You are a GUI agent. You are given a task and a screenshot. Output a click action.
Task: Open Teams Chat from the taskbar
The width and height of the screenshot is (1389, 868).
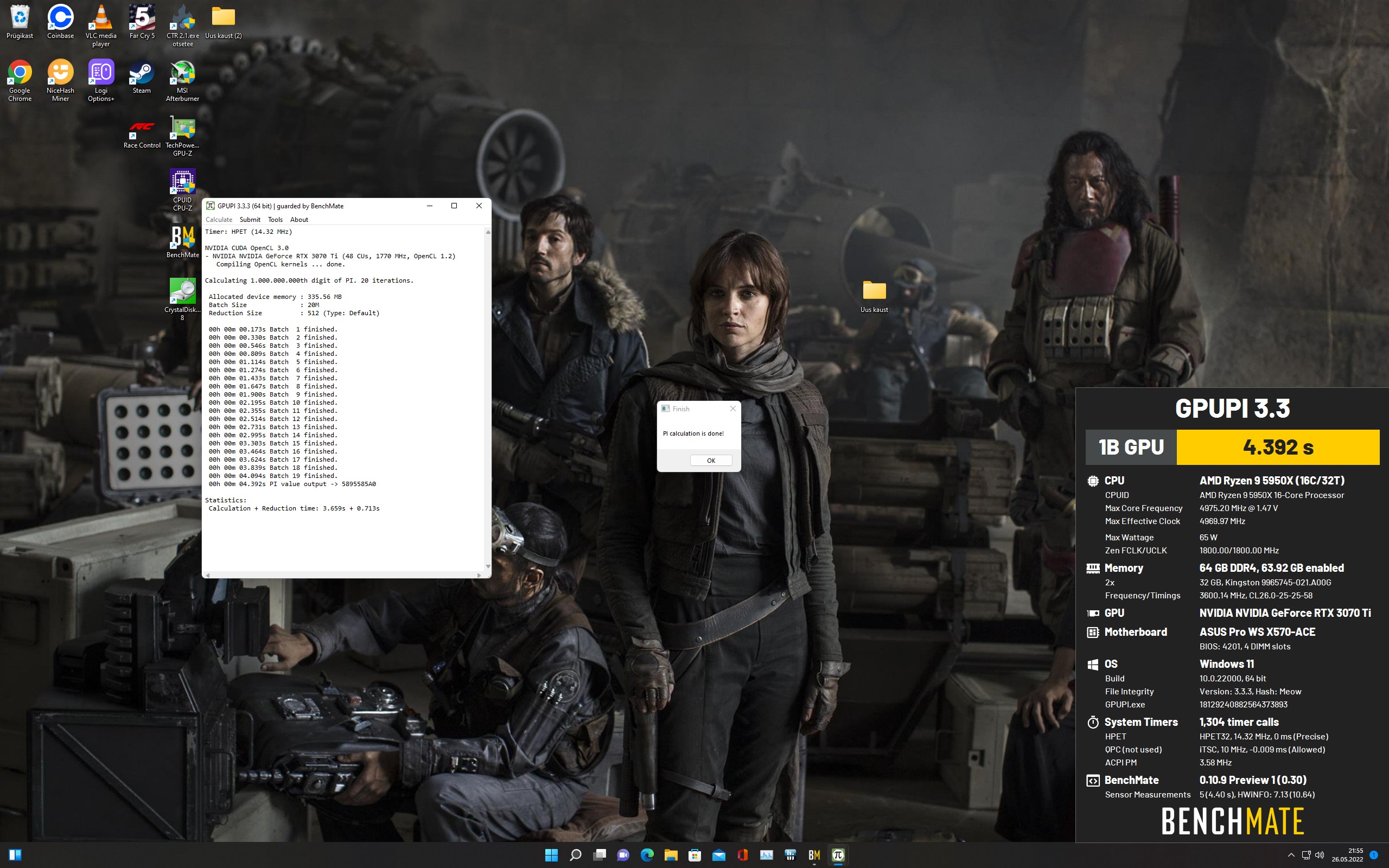tap(623, 855)
